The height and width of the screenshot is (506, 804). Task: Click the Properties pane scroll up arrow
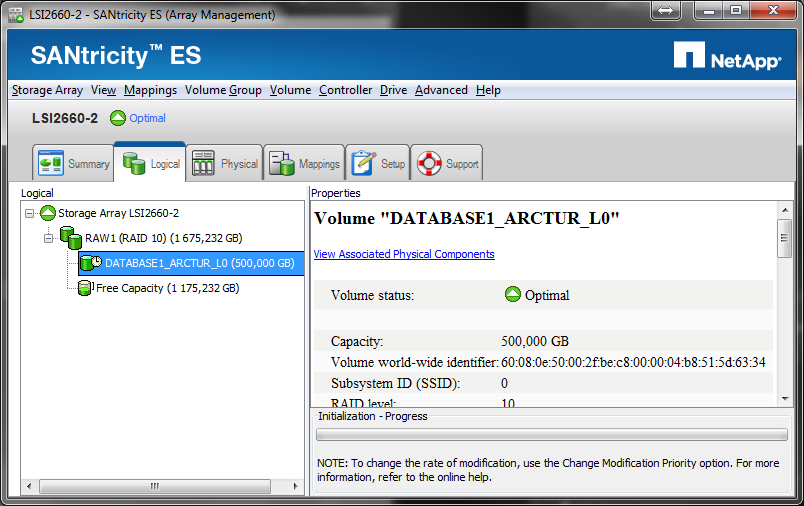(x=785, y=210)
